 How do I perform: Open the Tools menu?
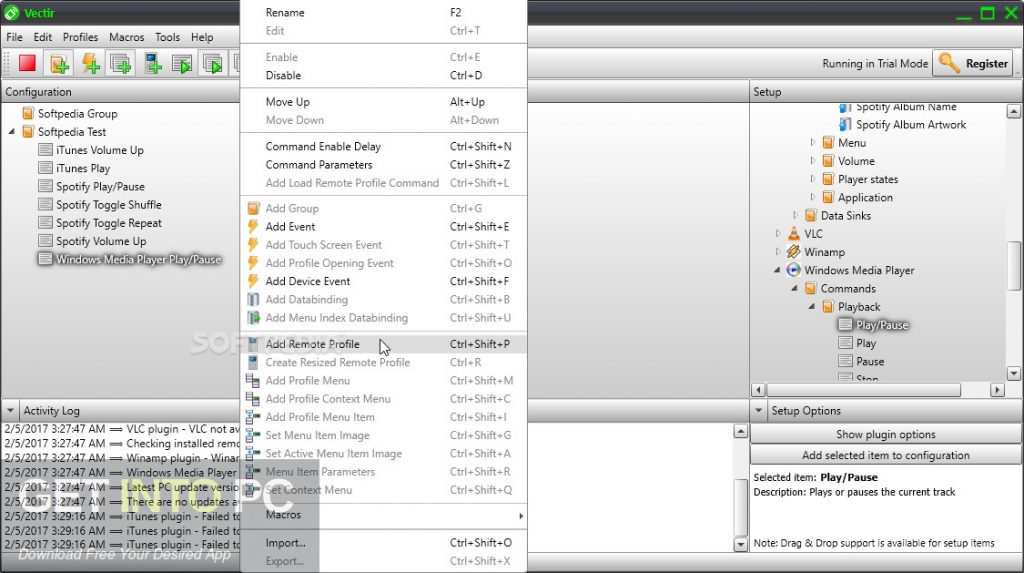[167, 37]
